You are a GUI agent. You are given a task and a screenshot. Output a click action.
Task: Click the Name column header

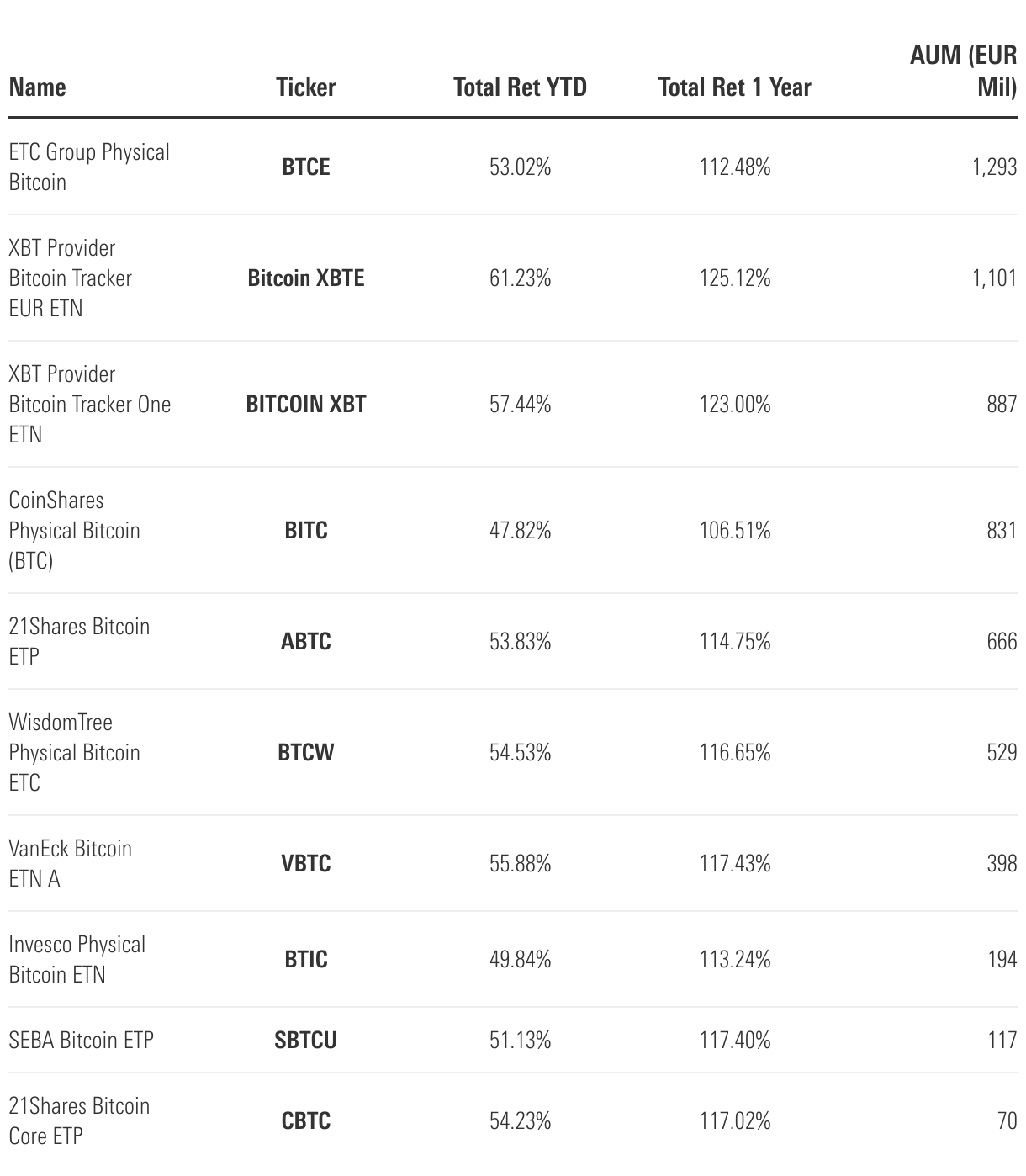[38, 87]
